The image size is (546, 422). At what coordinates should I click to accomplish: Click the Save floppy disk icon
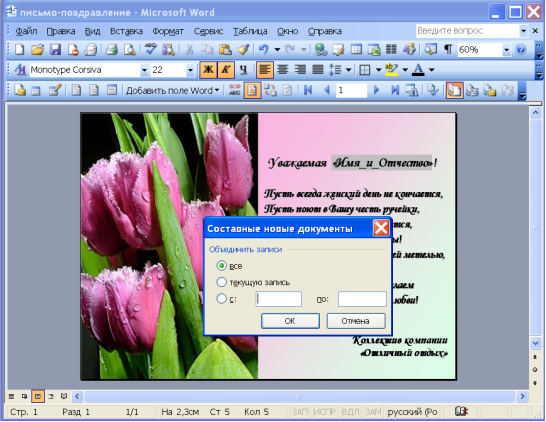click(55, 50)
